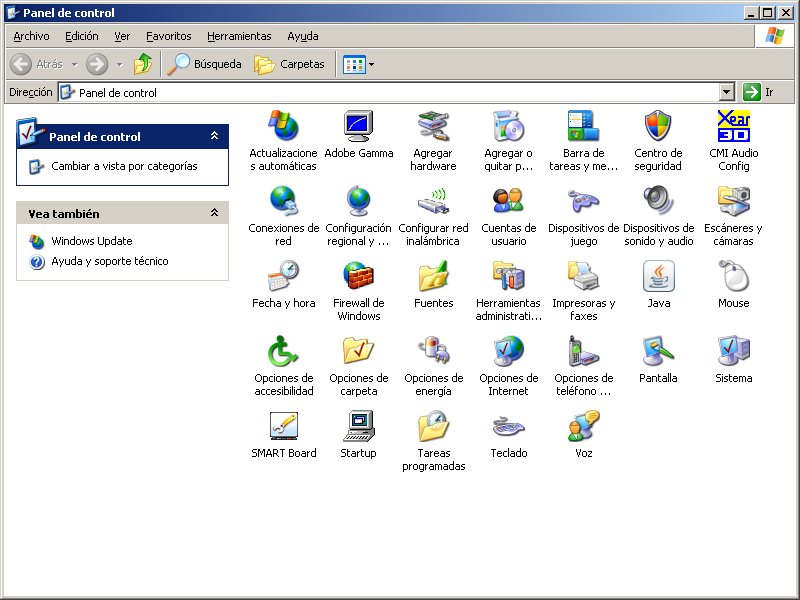Open the Adobe Gamma icon
The image size is (800, 600).
(358, 126)
